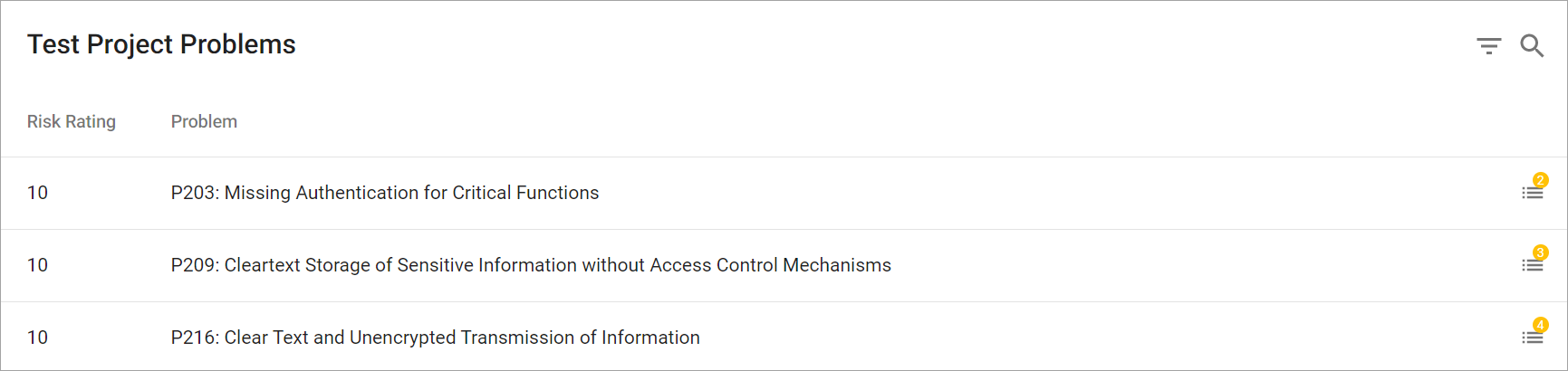This screenshot has height=371, width=1568.
Task: Open the filter list icon
Action: 1488,46
